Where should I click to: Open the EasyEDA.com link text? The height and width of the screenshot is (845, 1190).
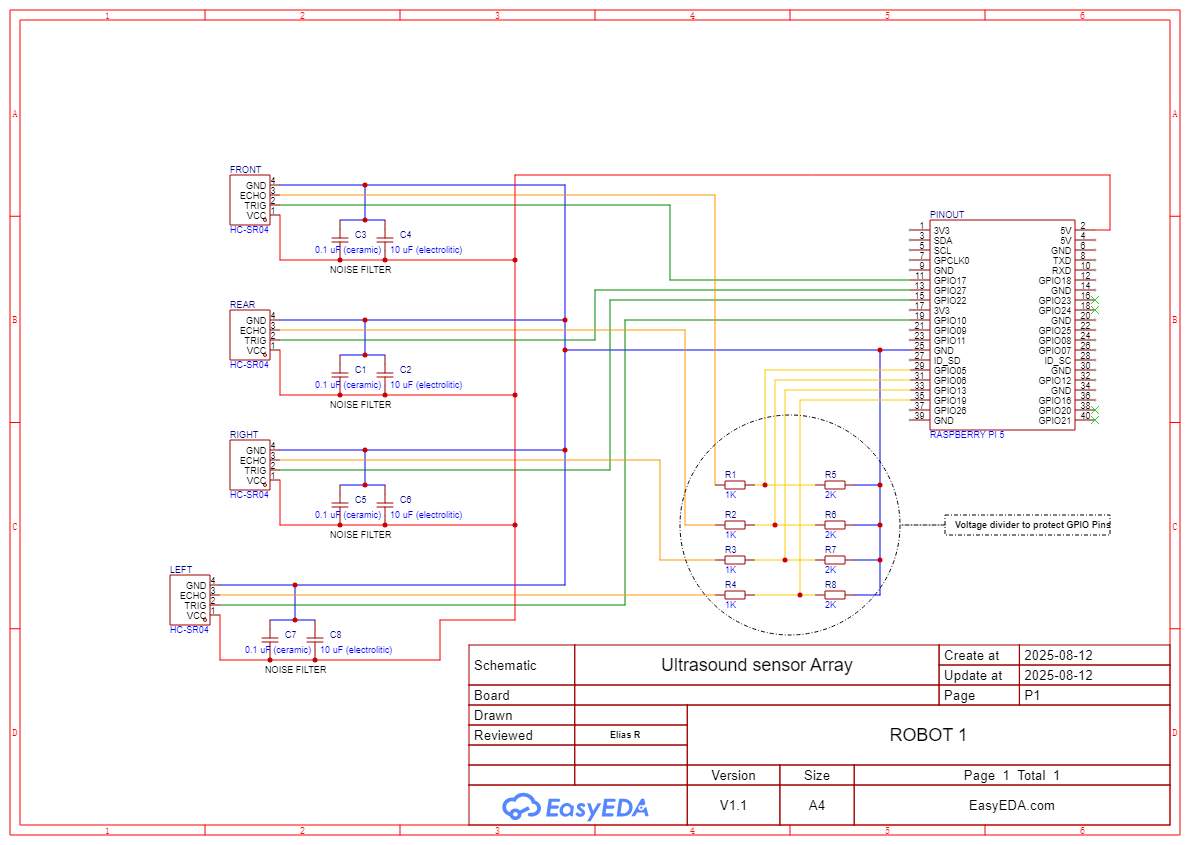[x=1011, y=805]
